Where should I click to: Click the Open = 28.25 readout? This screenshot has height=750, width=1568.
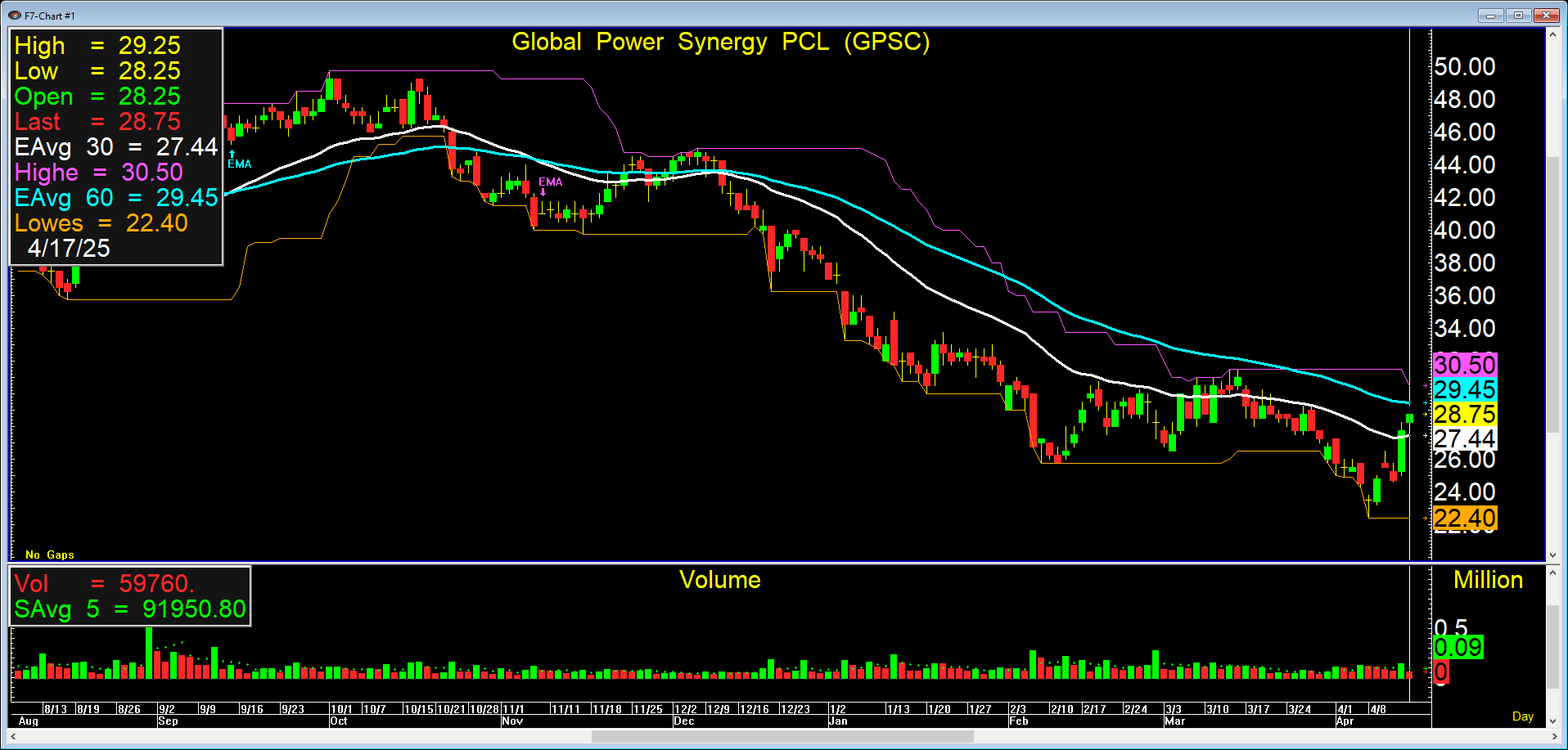coord(97,97)
